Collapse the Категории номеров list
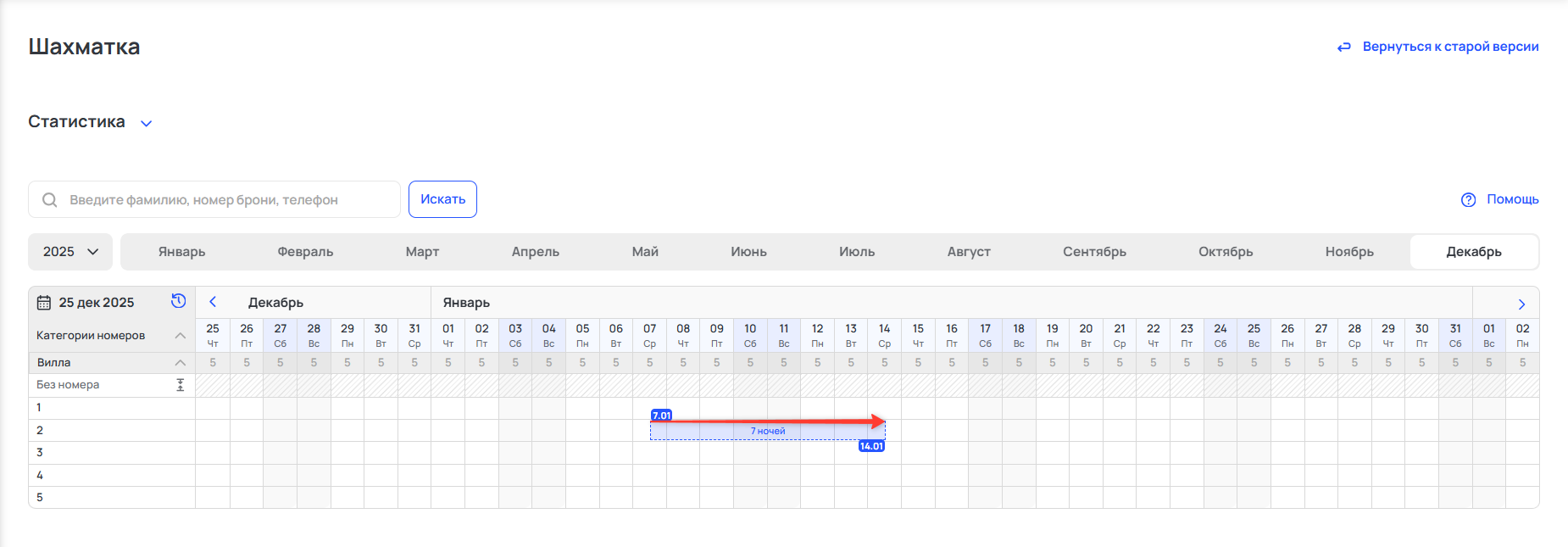The width and height of the screenshot is (1568, 547). [180, 336]
